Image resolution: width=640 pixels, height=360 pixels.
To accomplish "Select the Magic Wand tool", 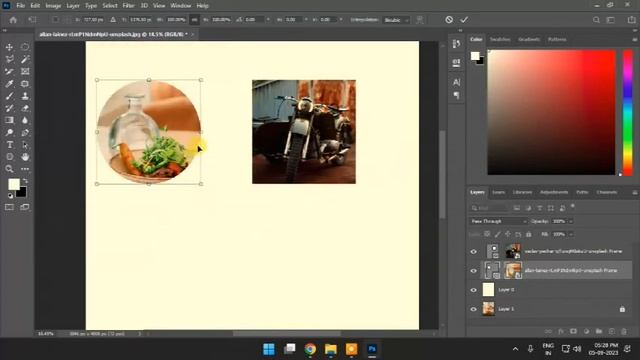I will [x=25, y=60].
